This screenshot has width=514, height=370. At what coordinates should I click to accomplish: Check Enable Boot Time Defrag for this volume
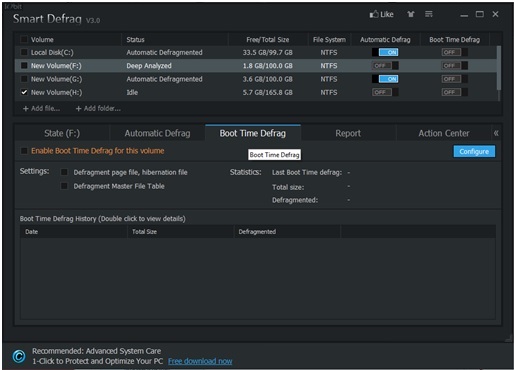tap(24, 151)
